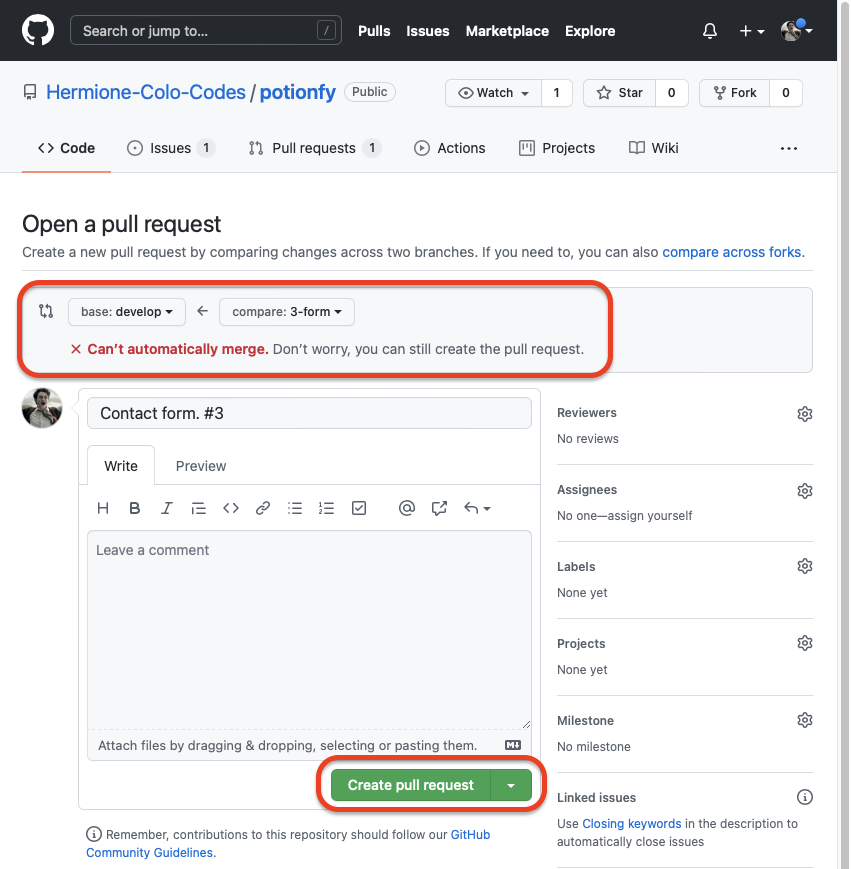Viewport: 851px width, 869px height.
Task: Open the Labels gear settings
Action: 804,567
